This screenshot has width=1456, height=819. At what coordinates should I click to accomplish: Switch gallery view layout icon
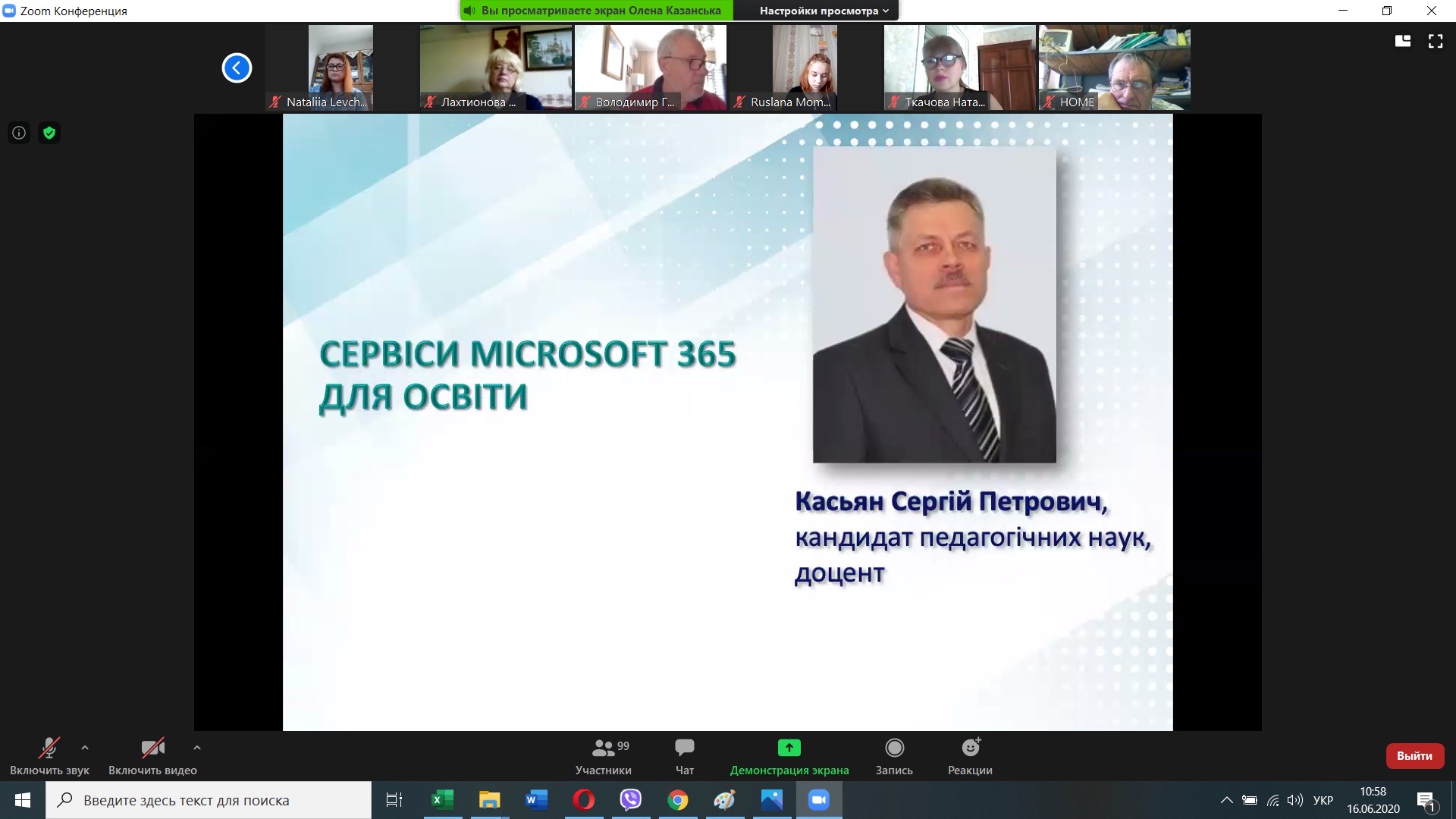(x=1403, y=42)
